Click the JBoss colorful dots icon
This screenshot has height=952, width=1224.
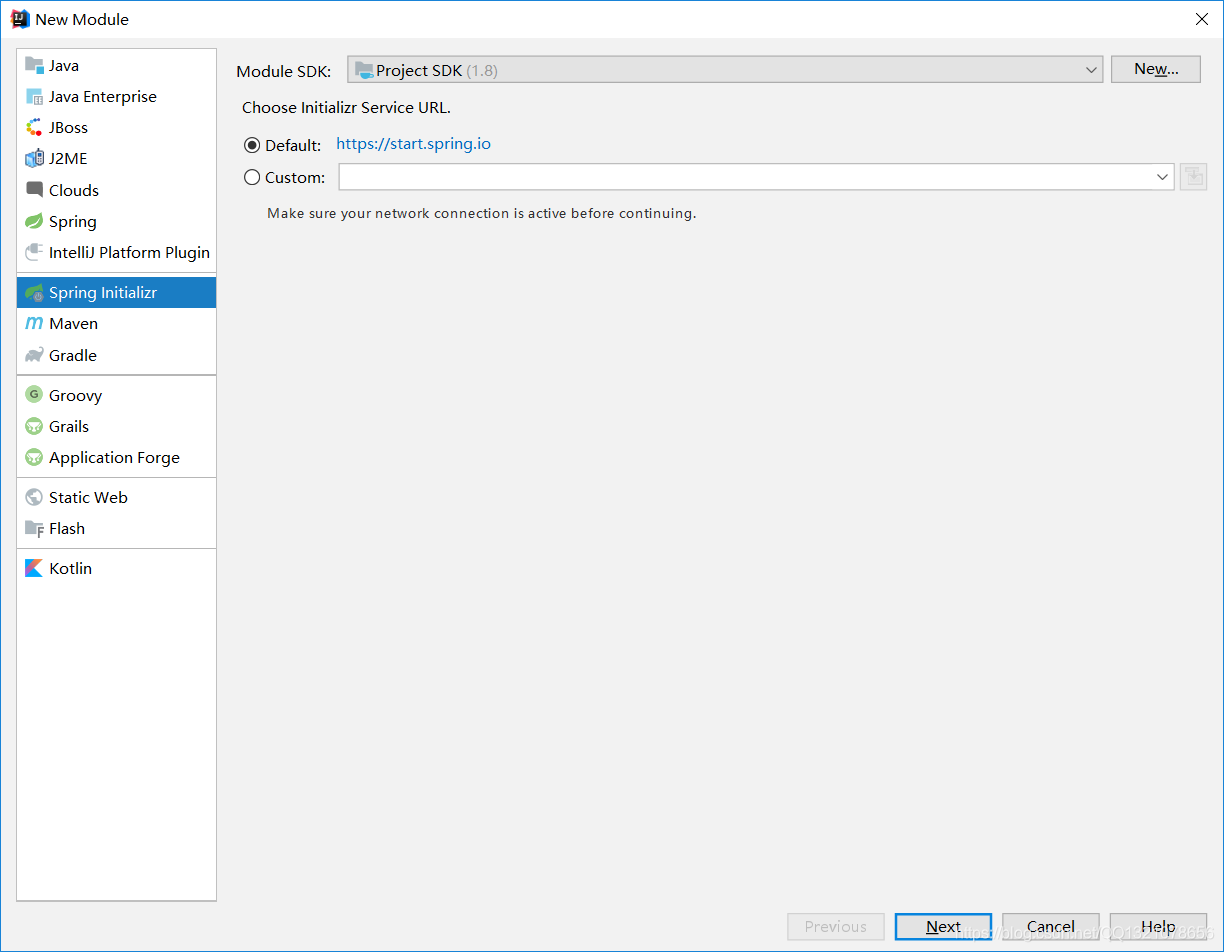pyautogui.click(x=34, y=127)
